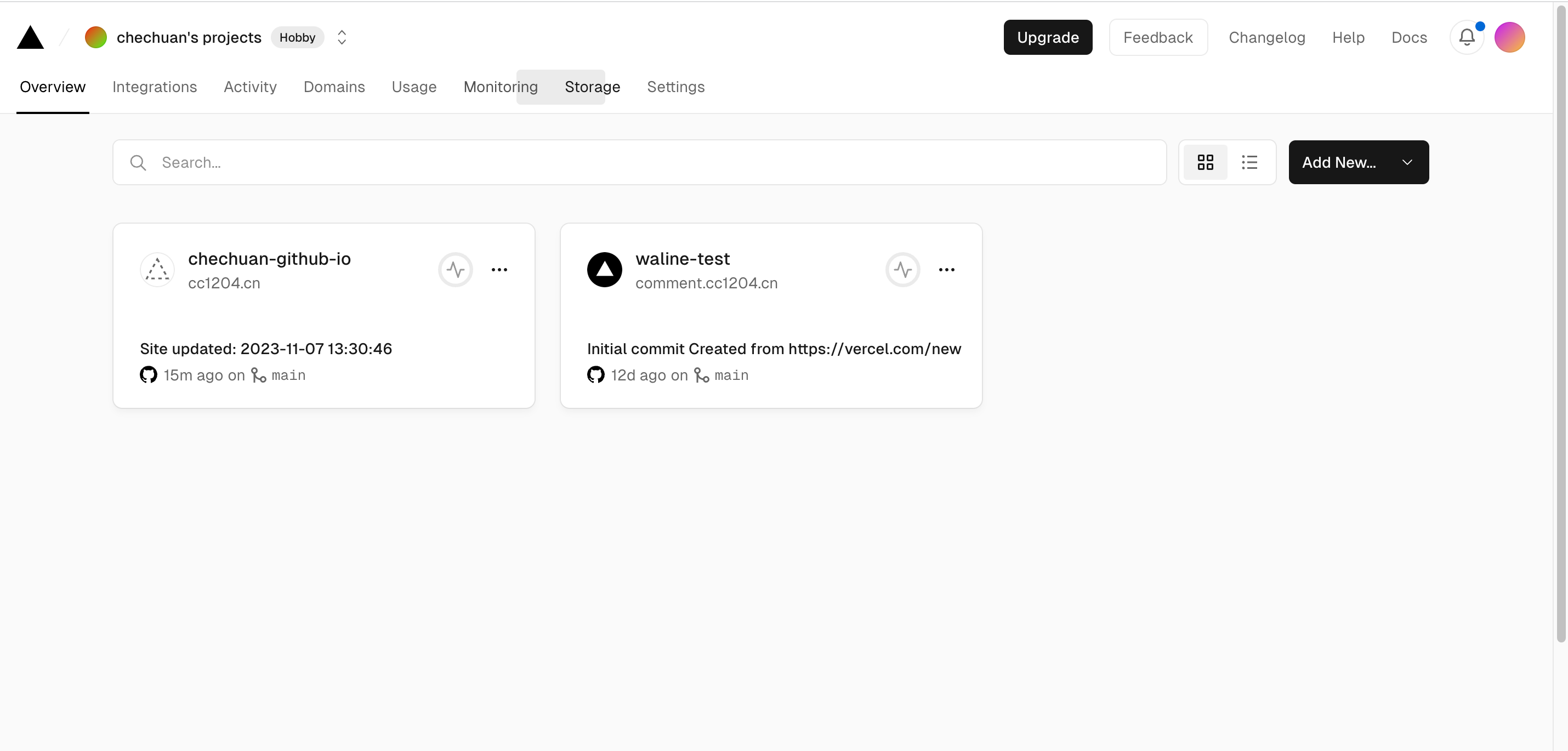This screenshot has height=751, width=1568.
Task: Open waline-test more options menu
Action: tap(946, 270)
